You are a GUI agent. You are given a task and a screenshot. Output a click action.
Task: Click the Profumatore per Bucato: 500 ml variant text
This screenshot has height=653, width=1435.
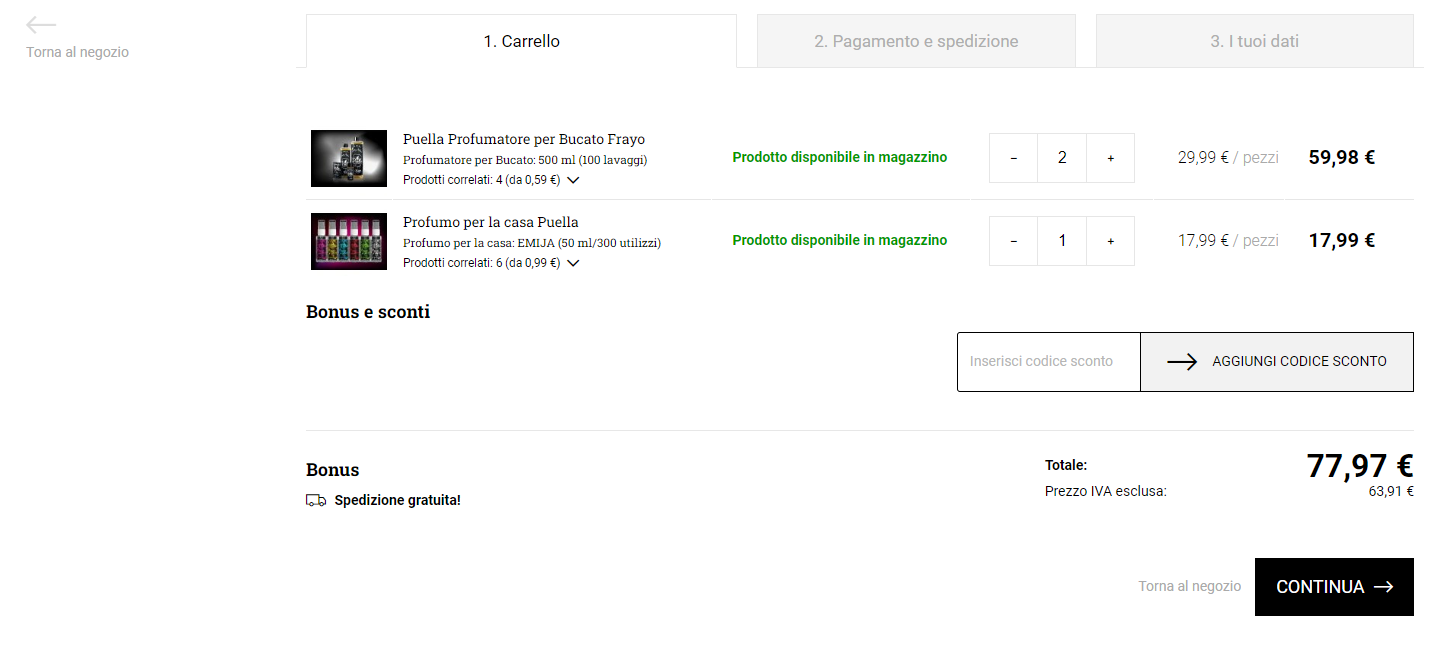pyautogui.click(x=526, y=160)
